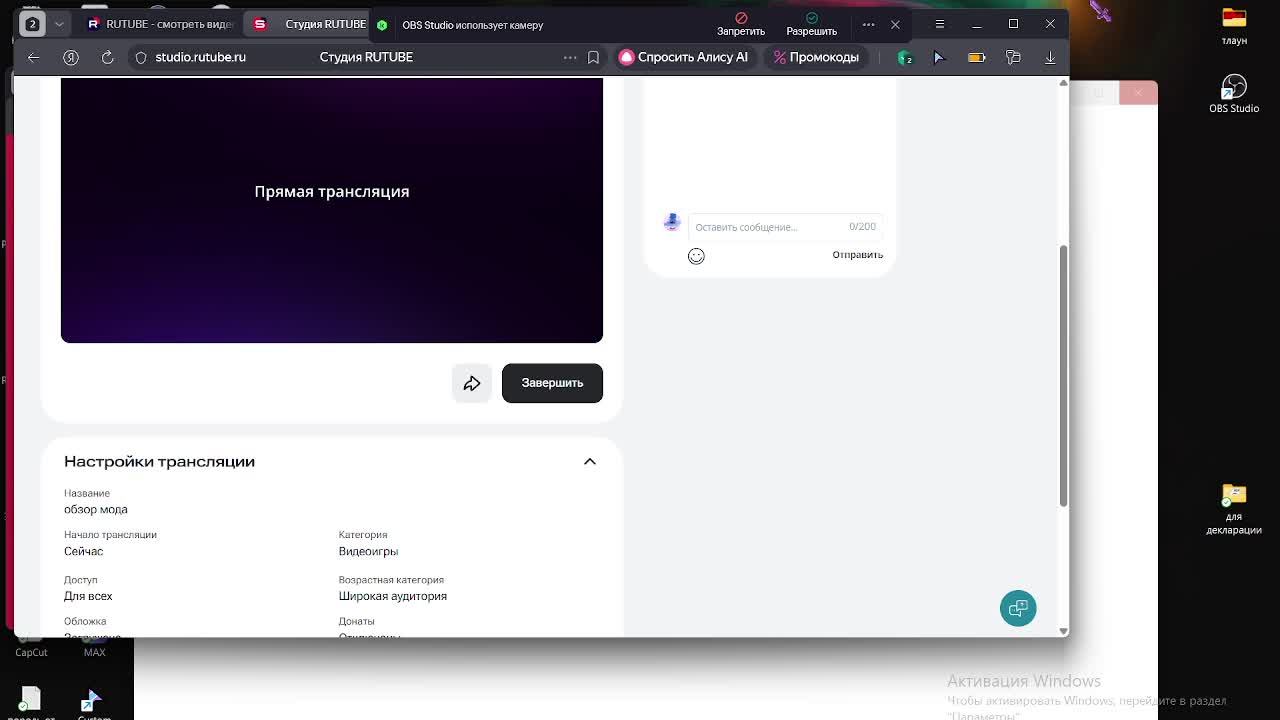Click the page vertical scrollbar thumb

1063,375
